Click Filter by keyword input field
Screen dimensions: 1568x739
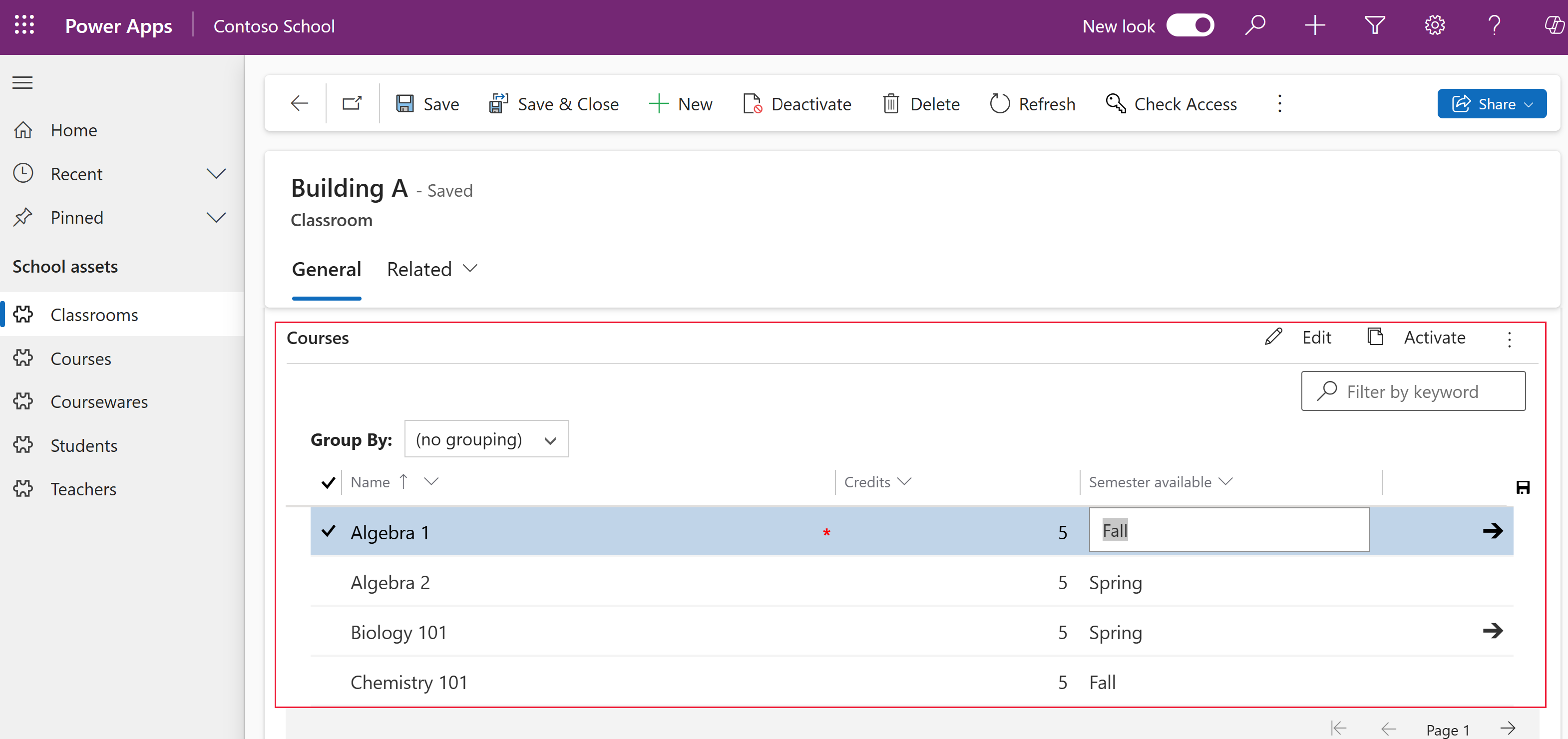[1414, 391]
